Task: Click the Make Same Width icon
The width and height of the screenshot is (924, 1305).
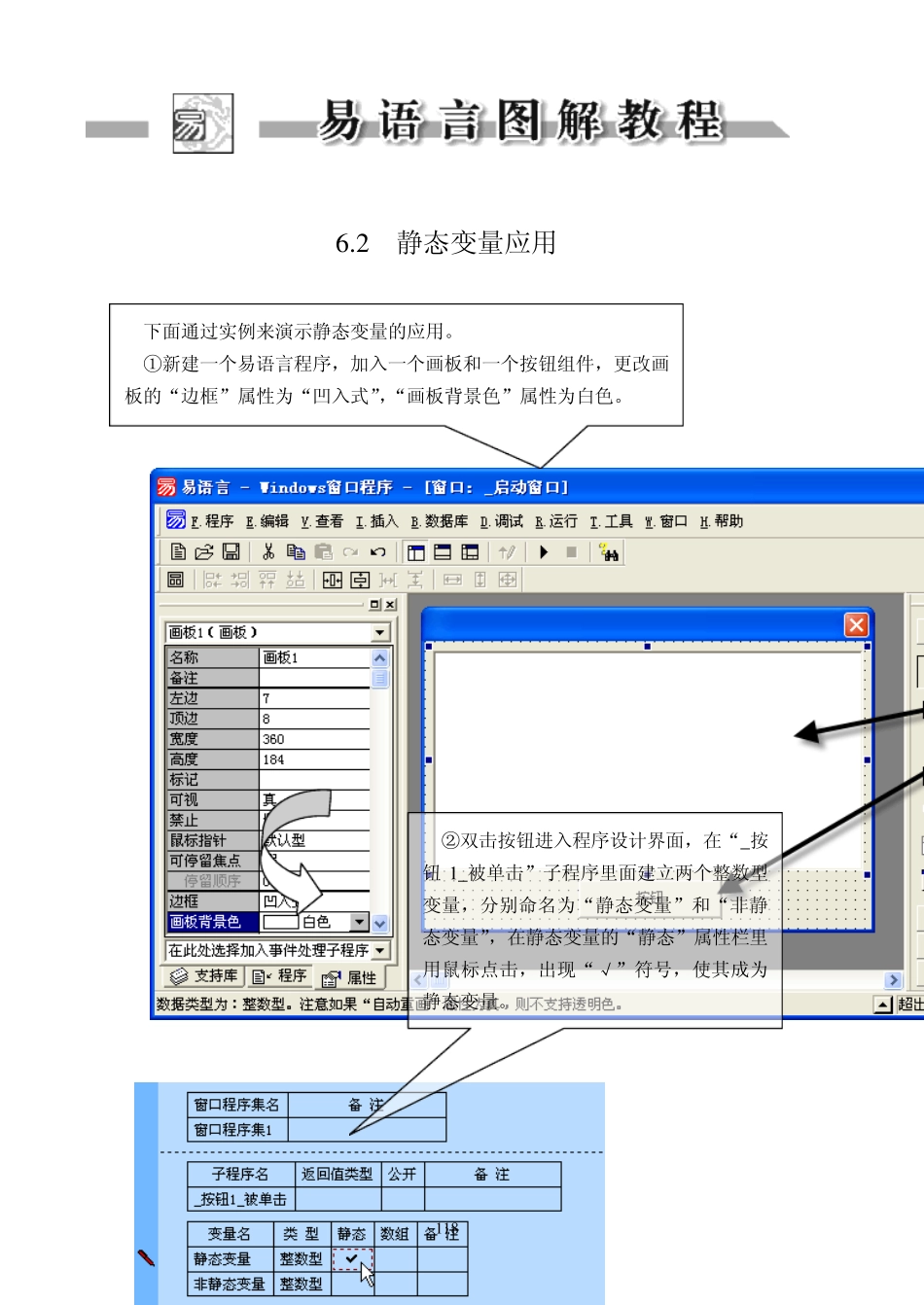Action: [452, 580]
